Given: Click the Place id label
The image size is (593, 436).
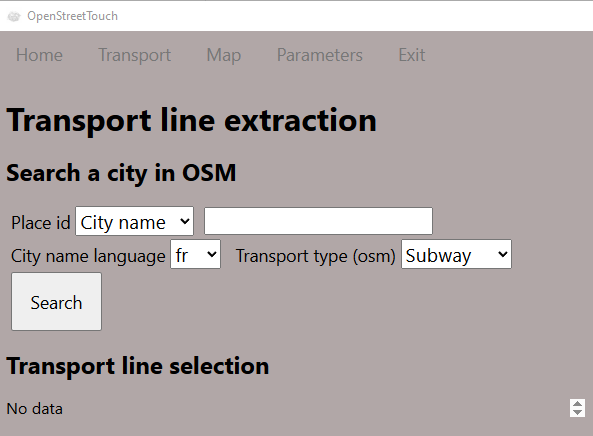Looking at the screenshot, I should click(41, 222).
